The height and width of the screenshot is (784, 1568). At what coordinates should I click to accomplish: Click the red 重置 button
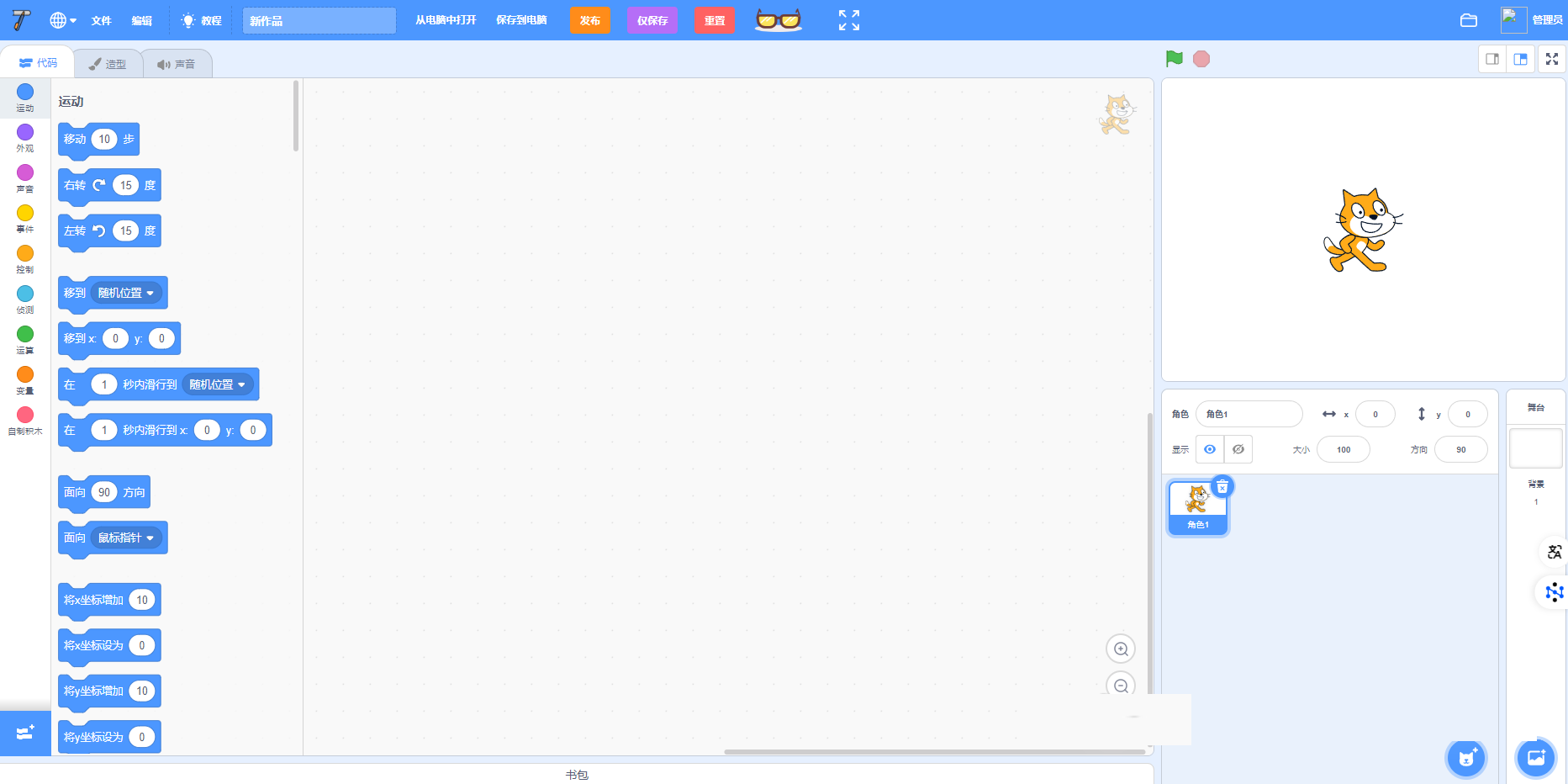(714, 20)
